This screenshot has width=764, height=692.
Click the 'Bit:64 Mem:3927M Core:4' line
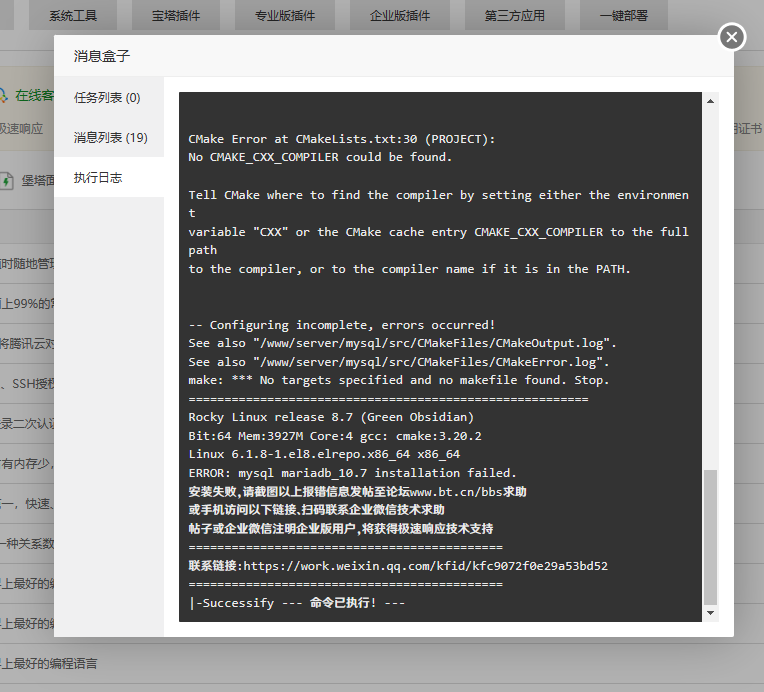pyautogui.click(x=335, y=436)
